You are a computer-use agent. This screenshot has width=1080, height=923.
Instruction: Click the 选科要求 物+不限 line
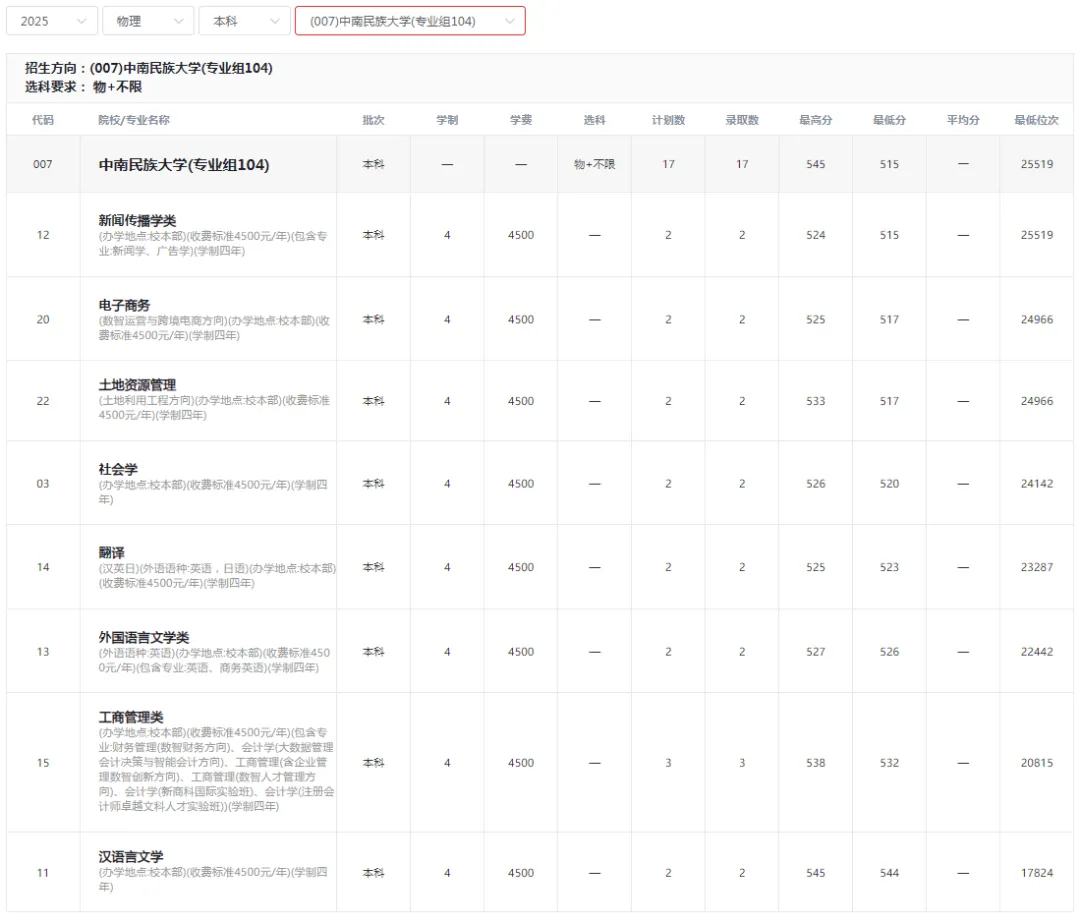[x=83, y=86]
